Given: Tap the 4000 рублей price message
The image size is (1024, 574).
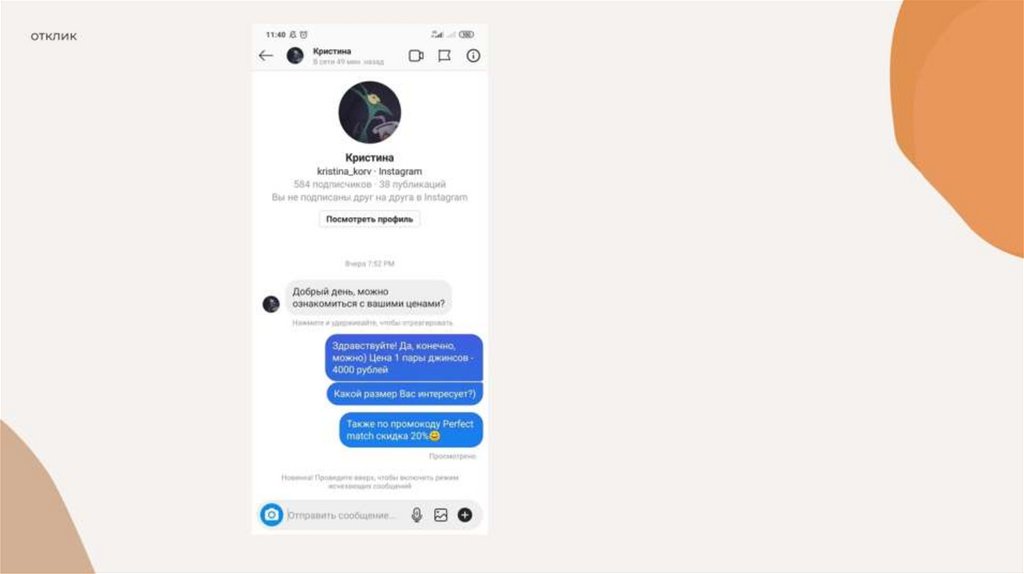Looking at the screenshot, I should (404, 358).
